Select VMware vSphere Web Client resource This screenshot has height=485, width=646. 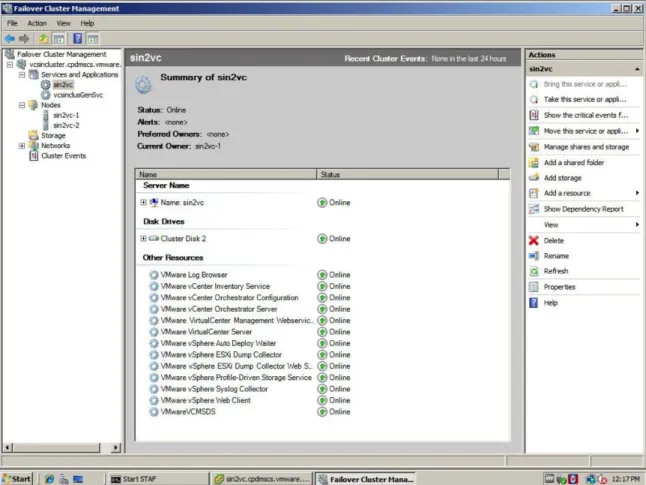205,400
